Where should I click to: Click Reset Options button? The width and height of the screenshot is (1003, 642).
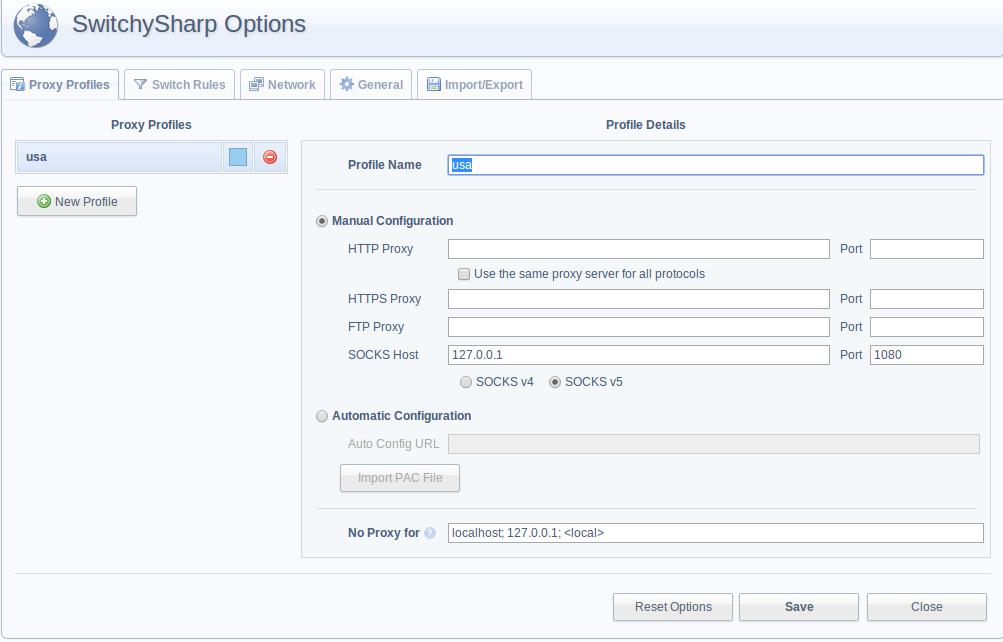(673, 607)
